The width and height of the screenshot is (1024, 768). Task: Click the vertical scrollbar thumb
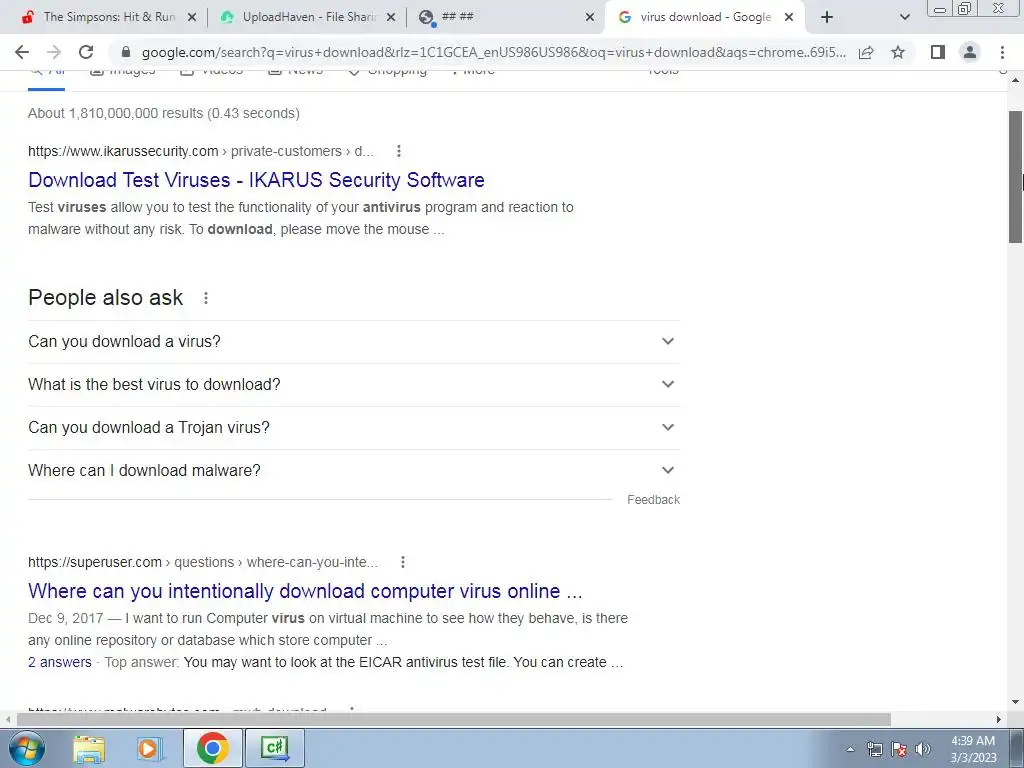coord(1016,176)
